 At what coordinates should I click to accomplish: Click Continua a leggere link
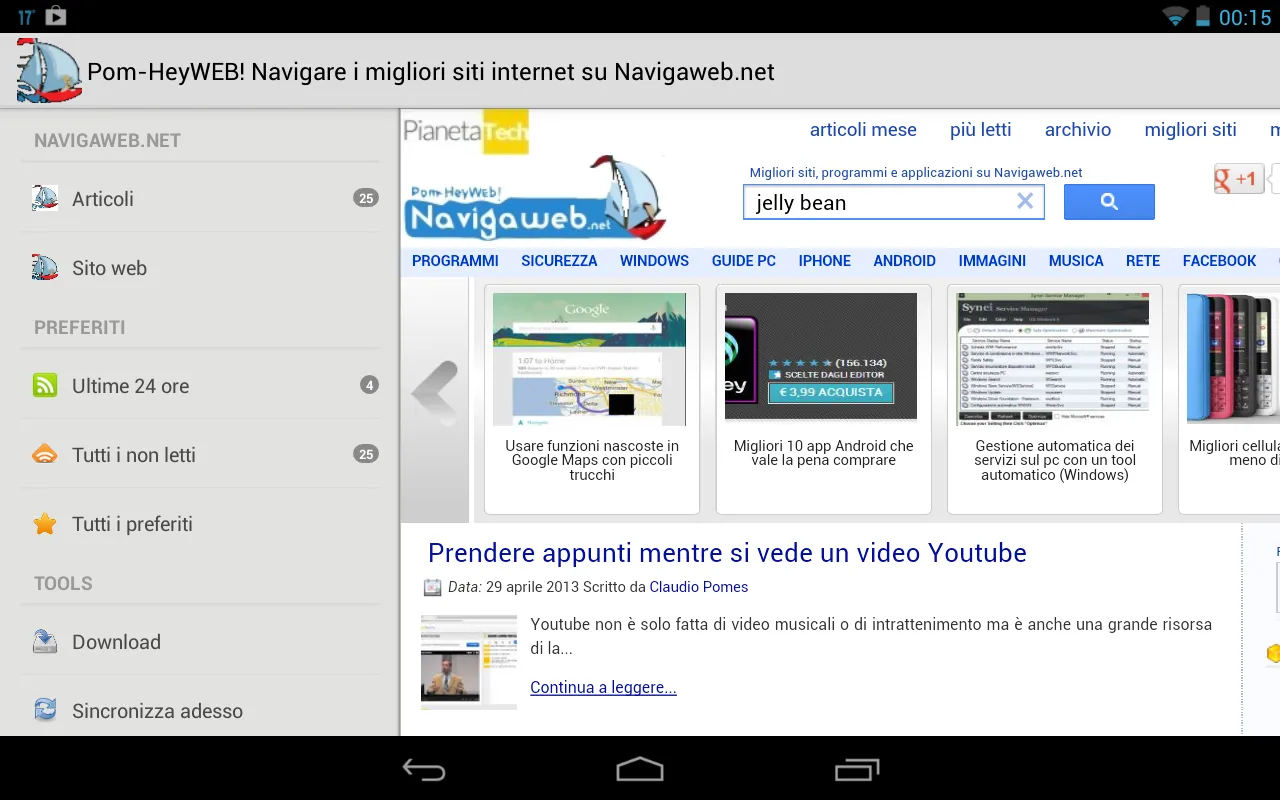click(x=603, y=688)
